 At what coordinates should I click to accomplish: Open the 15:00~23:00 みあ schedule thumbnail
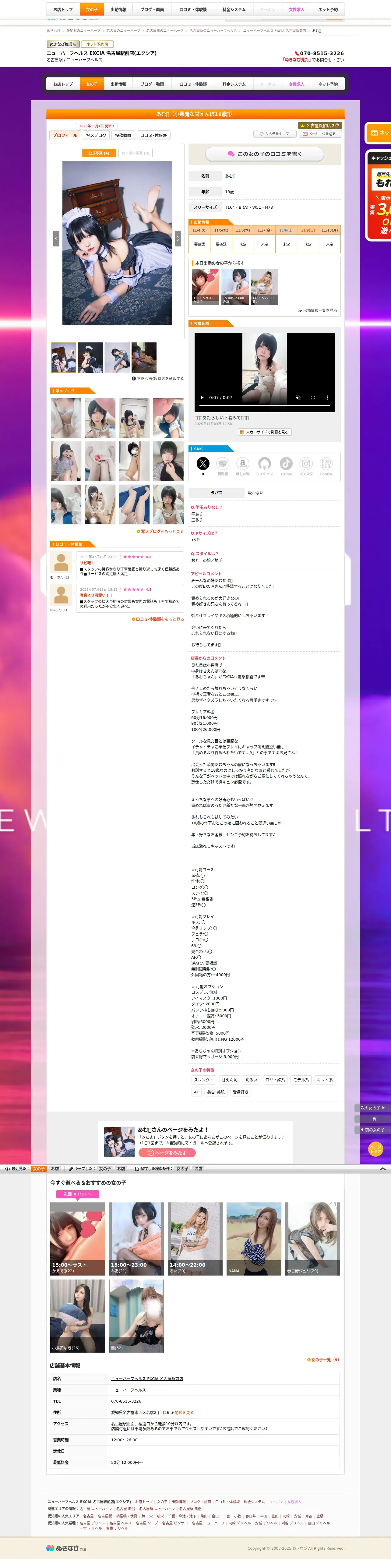pyautogui.click(x=235, y=287)
